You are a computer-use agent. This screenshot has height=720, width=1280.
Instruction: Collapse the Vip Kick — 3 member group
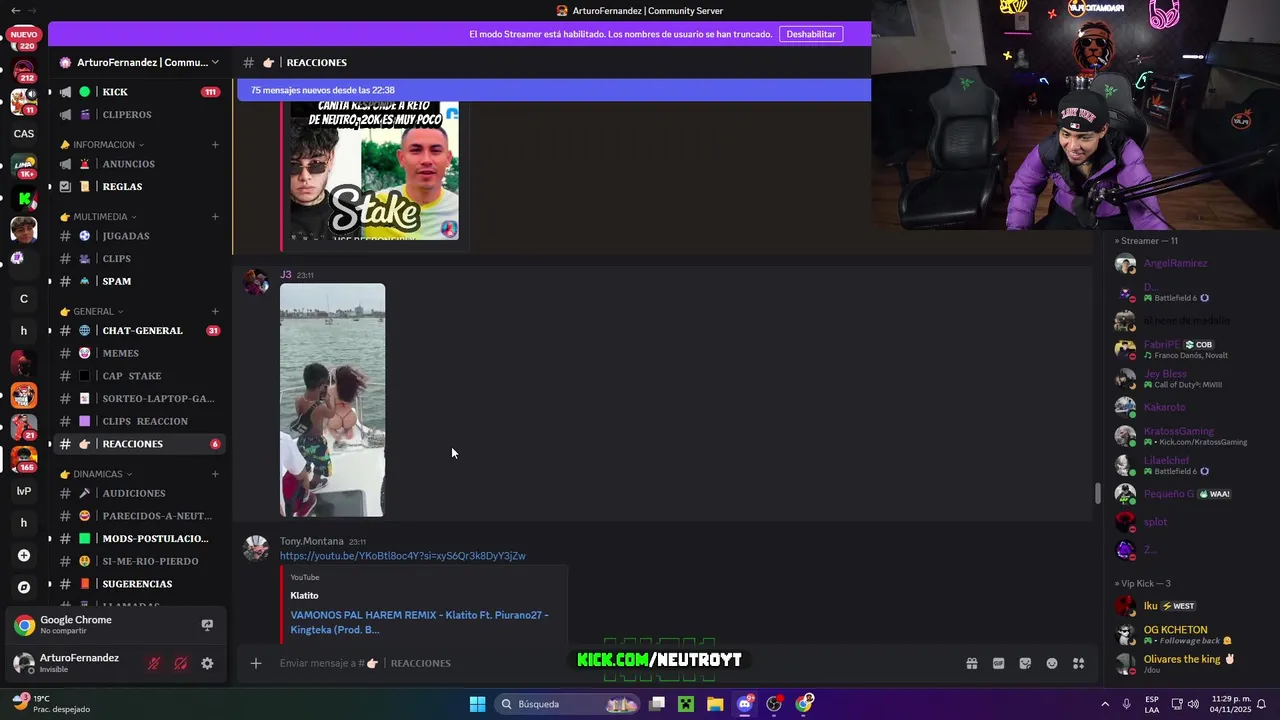click(1143, 583)
